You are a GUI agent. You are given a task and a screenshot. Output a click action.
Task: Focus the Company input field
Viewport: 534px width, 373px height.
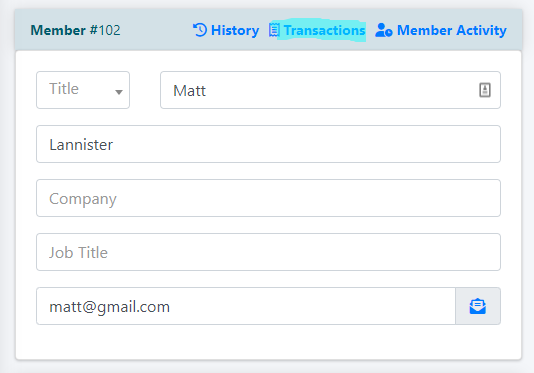click(x=268, y=198)
